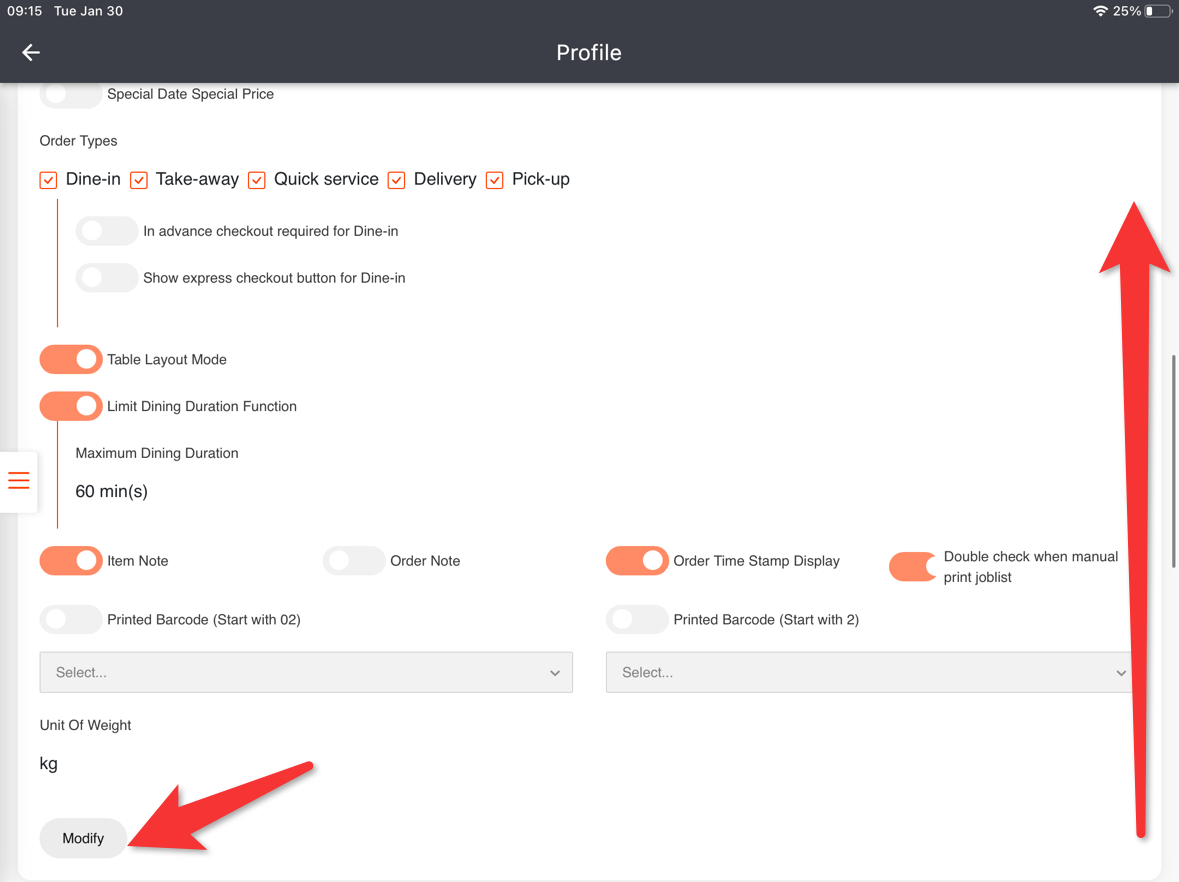
Task: Toggle double check when manual print joblist
Action: pyautogui.click(x=912, y=567)
